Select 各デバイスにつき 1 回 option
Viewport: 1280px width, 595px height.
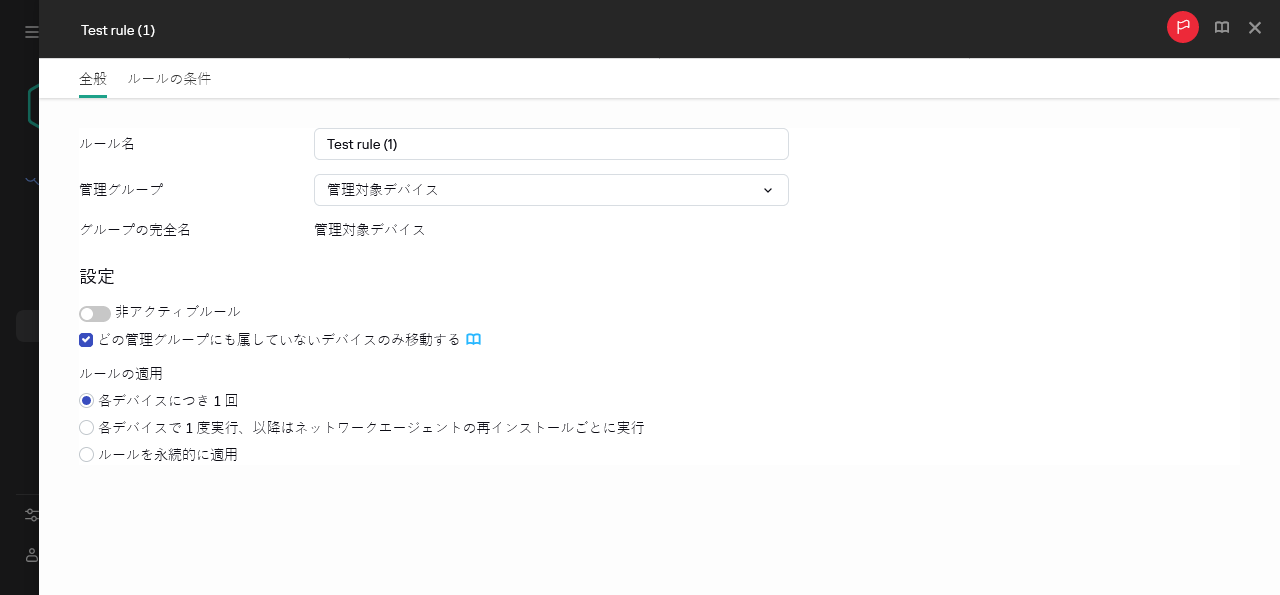pos(86,400)
